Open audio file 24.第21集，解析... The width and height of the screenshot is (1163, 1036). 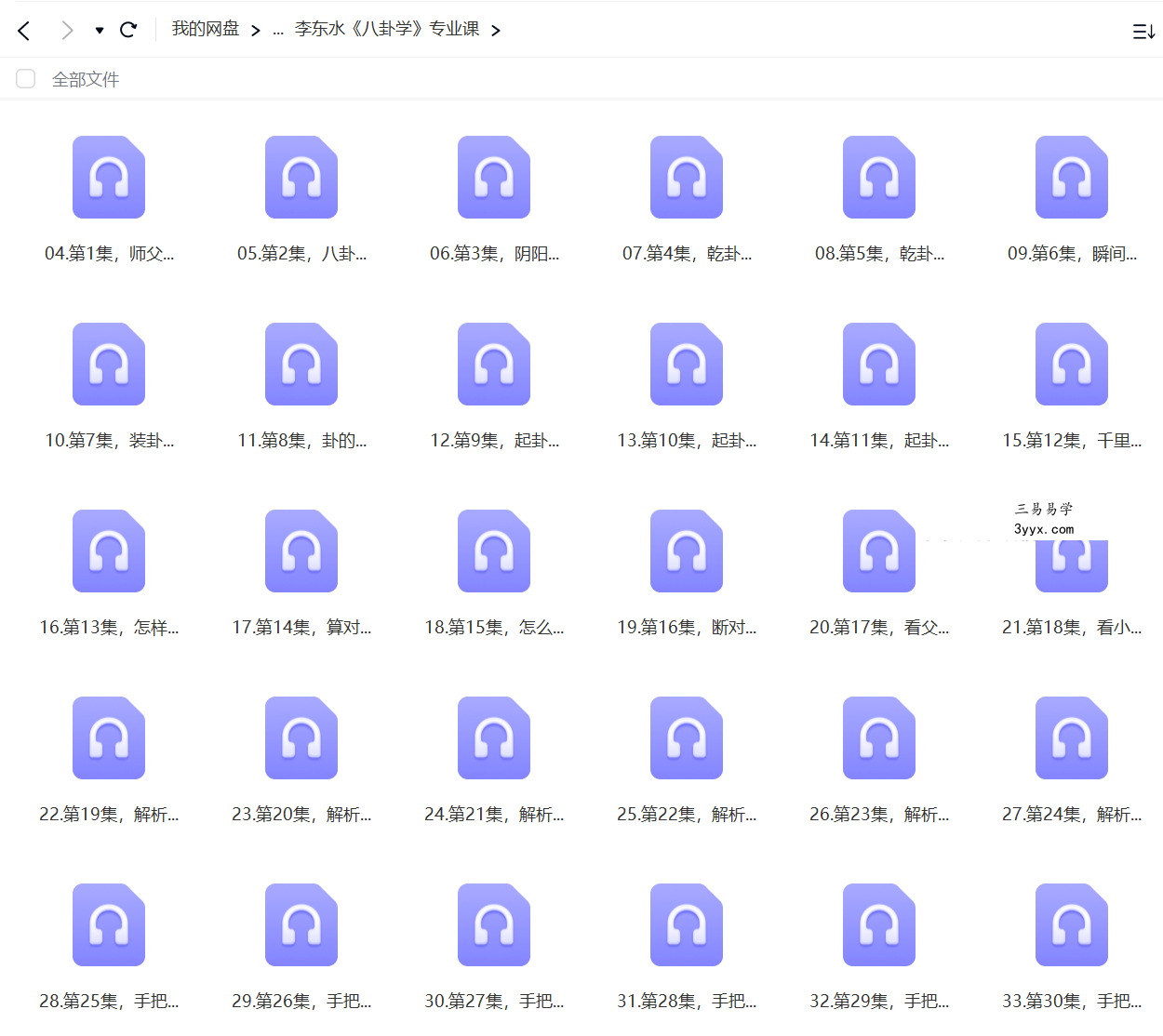494,738
